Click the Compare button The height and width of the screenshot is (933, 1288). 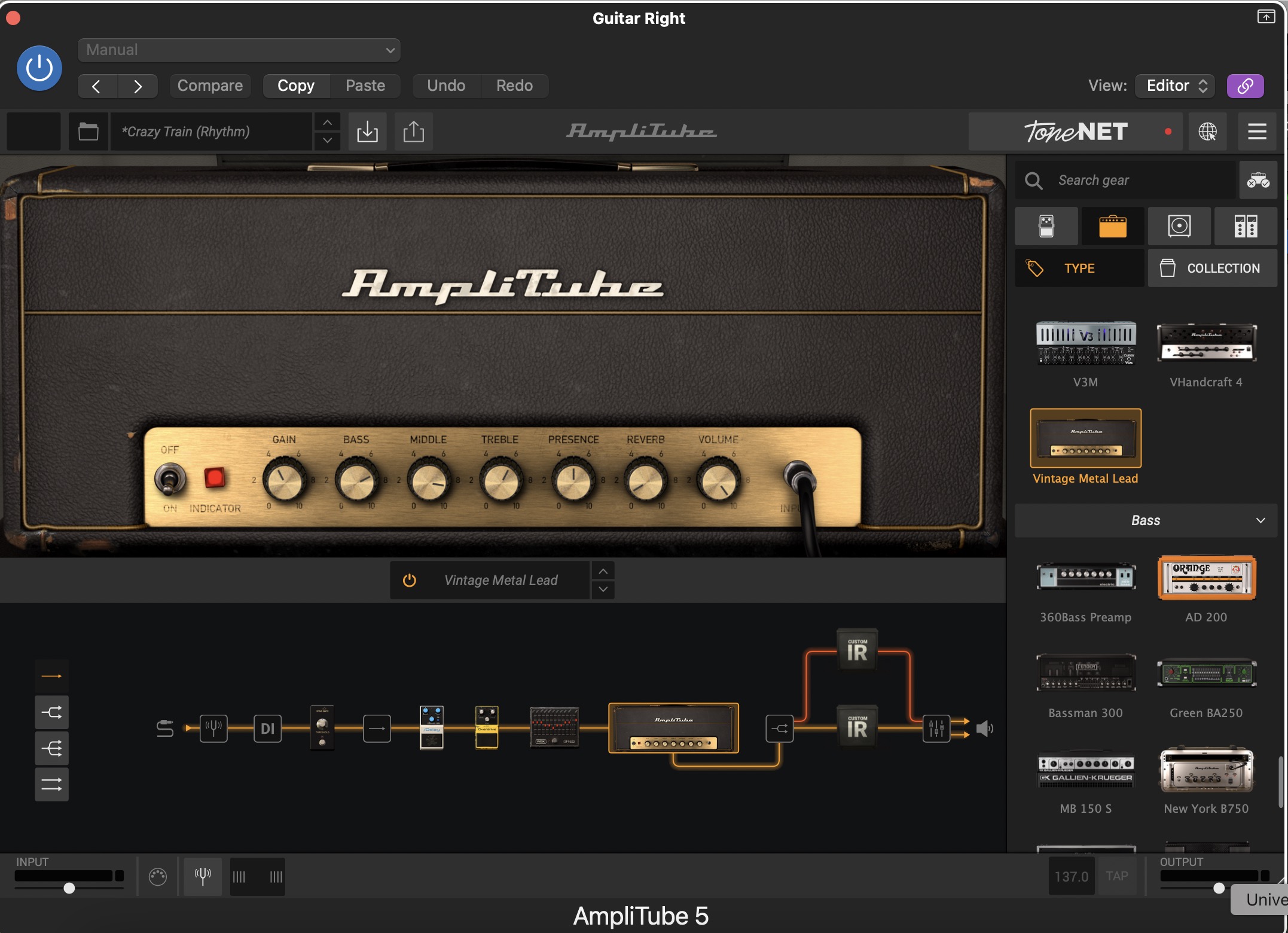tap(210, 86)
